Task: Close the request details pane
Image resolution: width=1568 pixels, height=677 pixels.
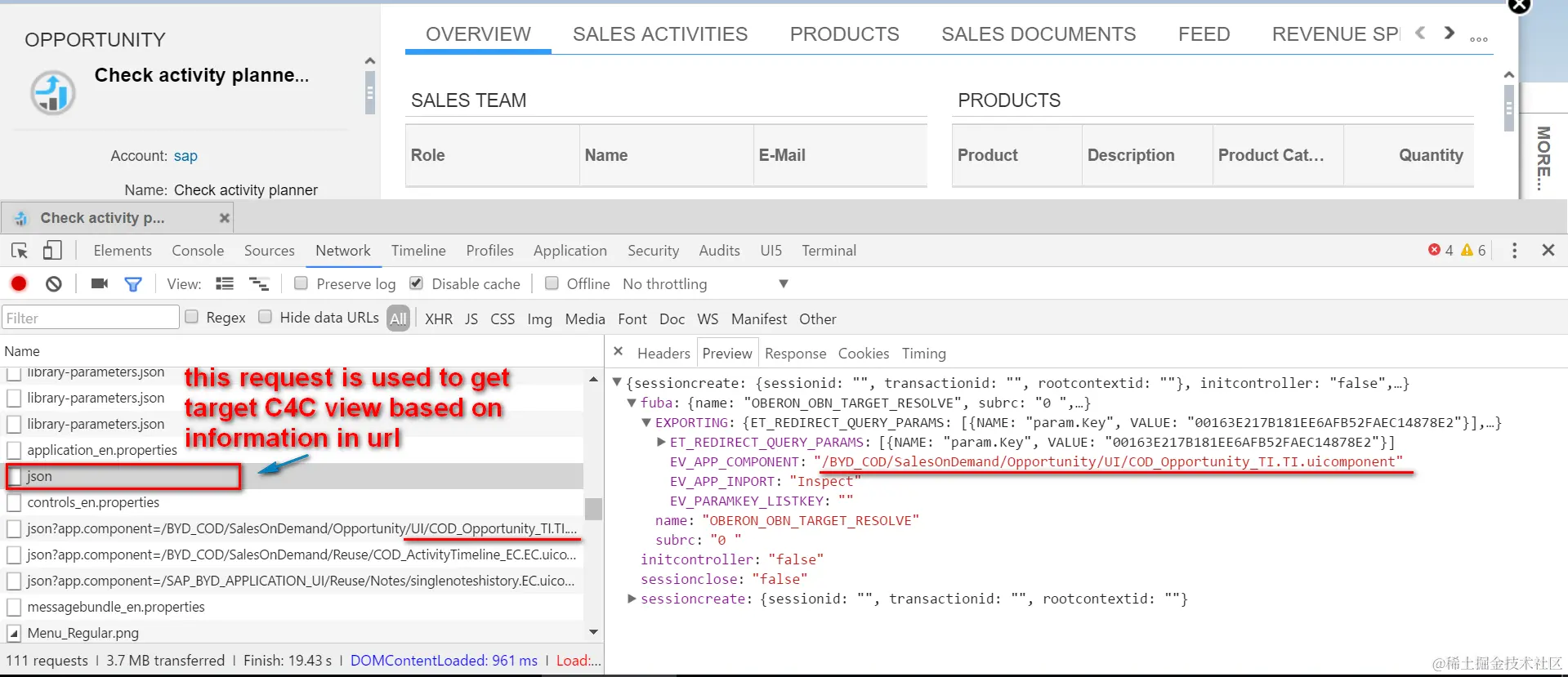Action: pyautogui.click(x=619, y=351)
